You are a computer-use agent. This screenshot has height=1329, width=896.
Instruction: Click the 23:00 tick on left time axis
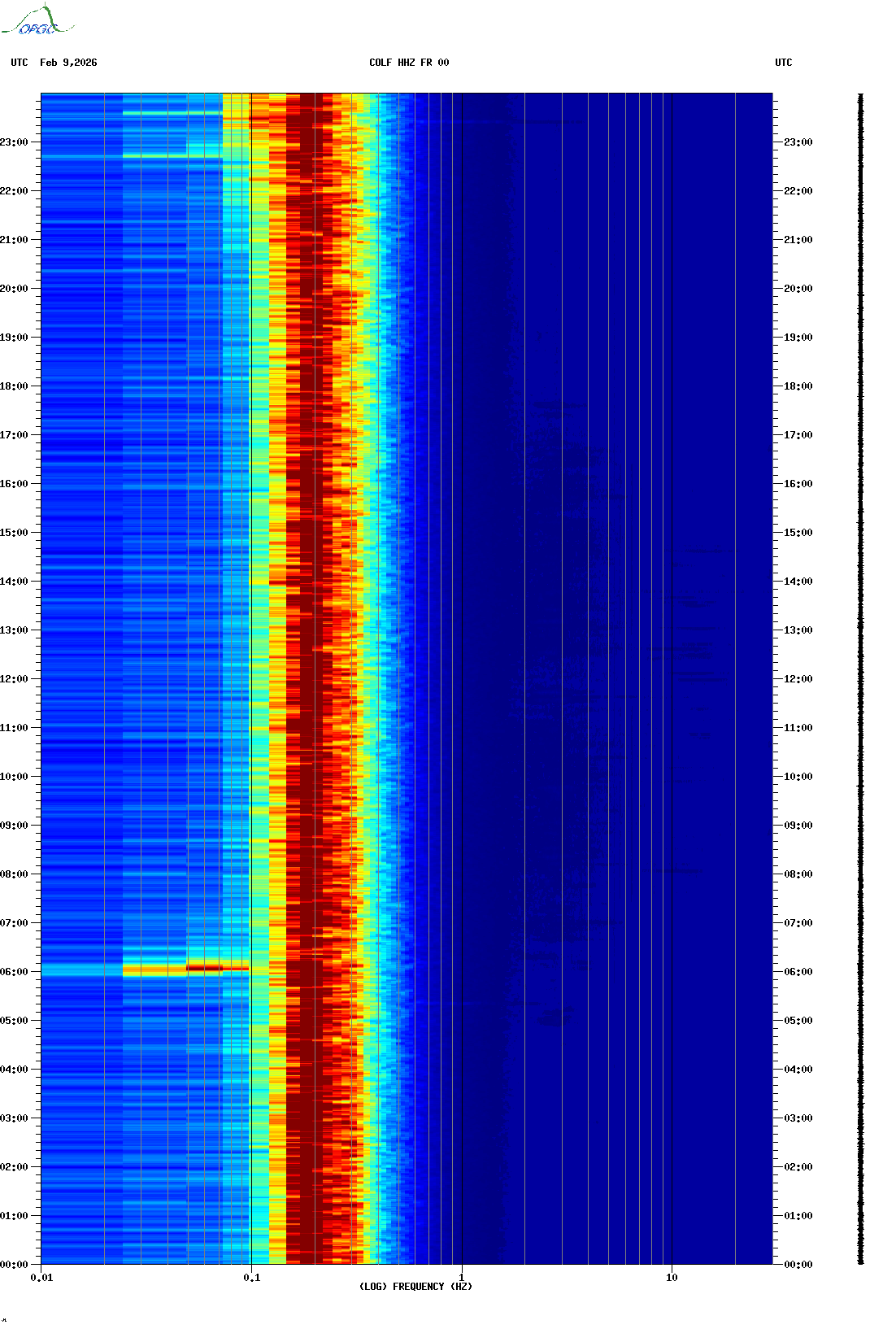click(x=16, y=142)
